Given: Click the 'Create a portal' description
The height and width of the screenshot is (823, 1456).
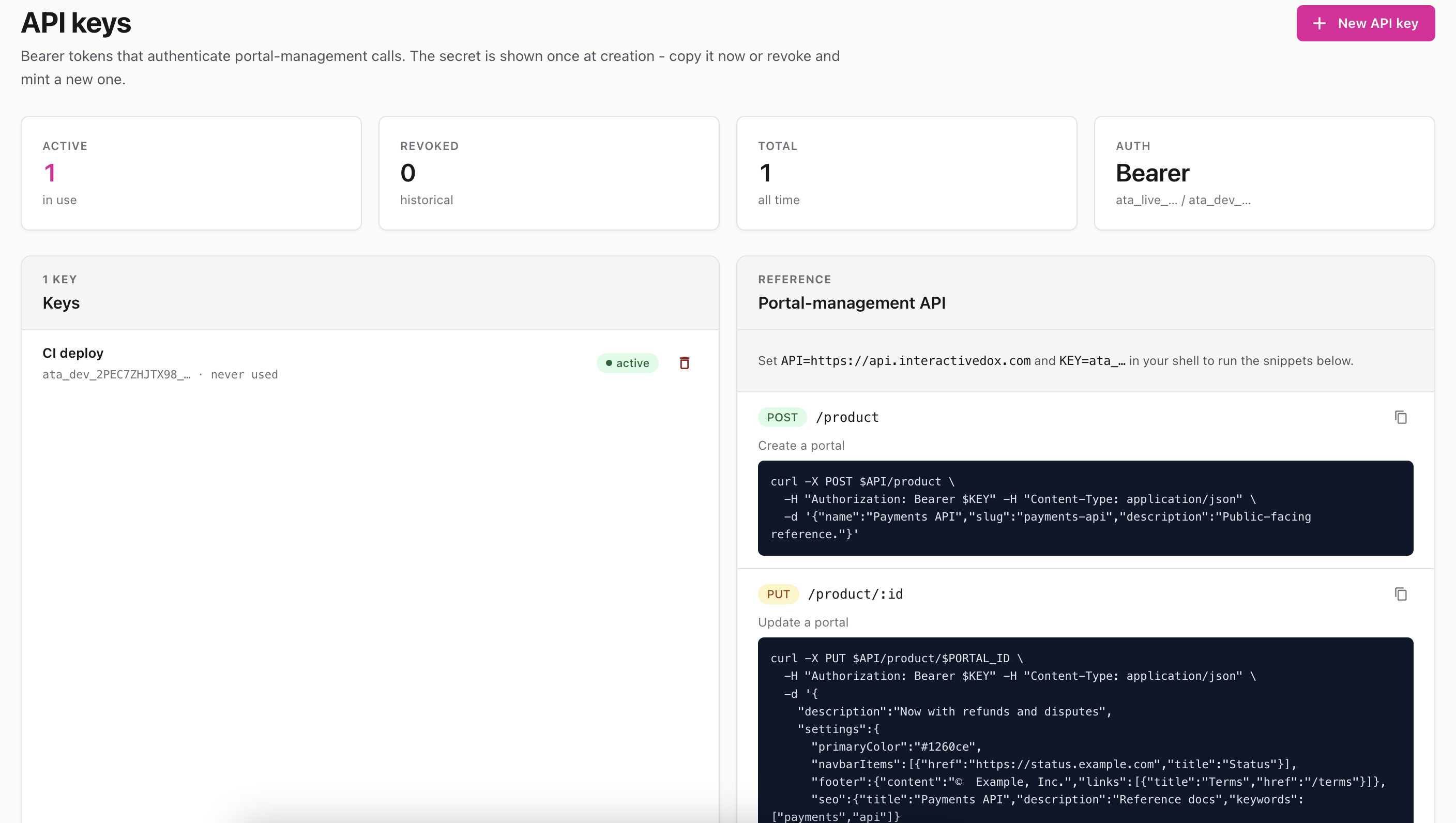Looking at the screenshot, I should tap(801, 446).
